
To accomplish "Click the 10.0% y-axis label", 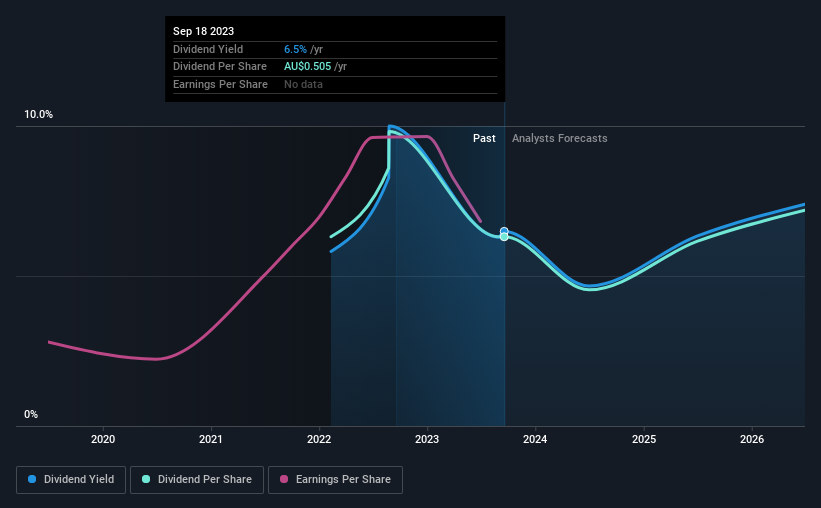I will [39, 115].
